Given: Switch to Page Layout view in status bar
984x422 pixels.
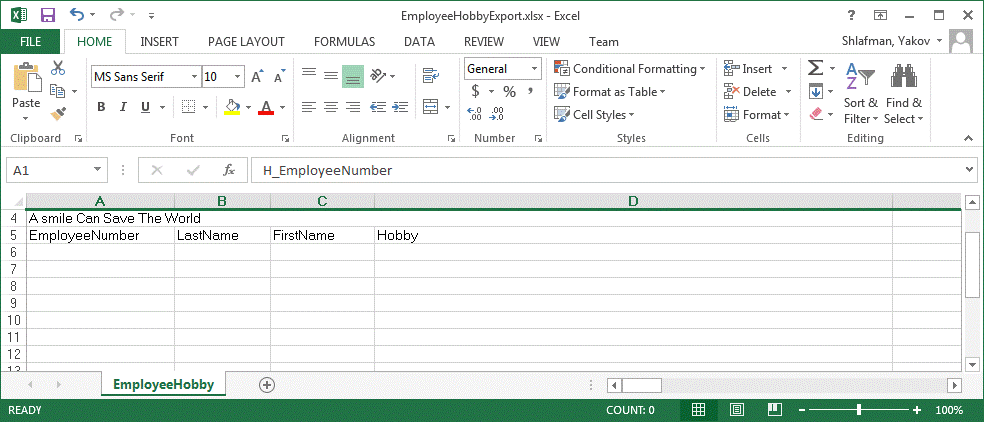Looking at the screenshot, I should click(736, 410).
